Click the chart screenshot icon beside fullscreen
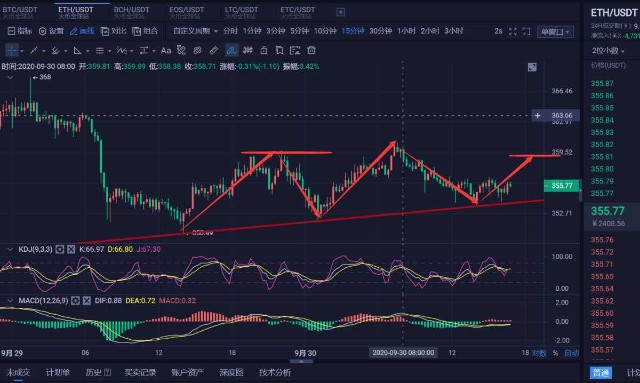Screen dimensions: 640x383 pyautogui.click(x=527, y=31)
